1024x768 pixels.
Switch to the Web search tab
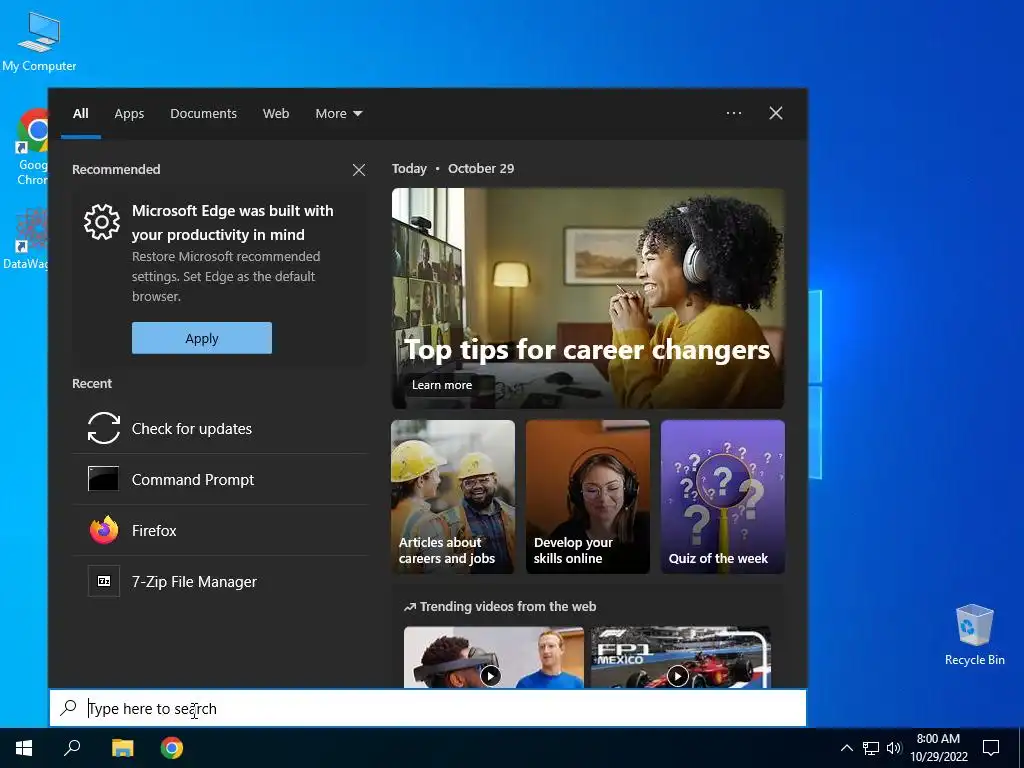point(276,114)
